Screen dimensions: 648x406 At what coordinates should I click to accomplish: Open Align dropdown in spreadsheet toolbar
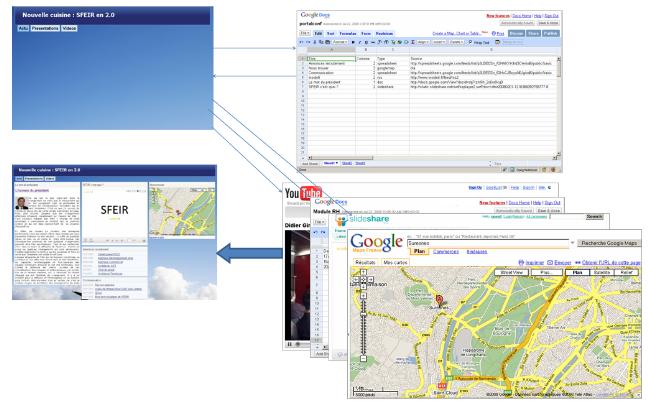423,42
